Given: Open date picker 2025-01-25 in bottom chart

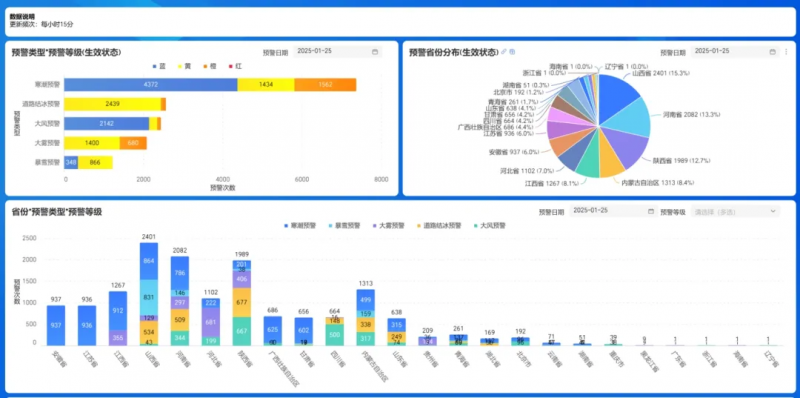Looking at the screenshot, I should [x=613, y=211].
